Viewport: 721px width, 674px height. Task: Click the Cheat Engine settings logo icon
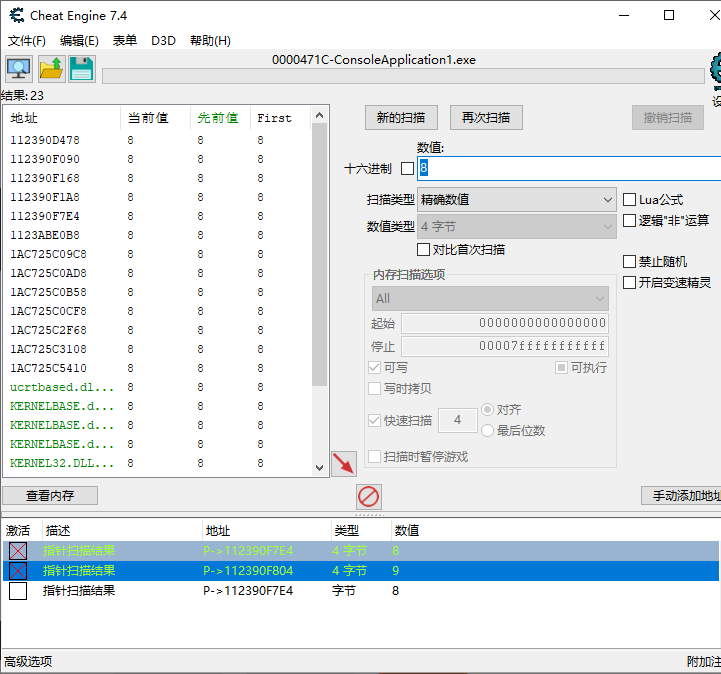(715, 70)
